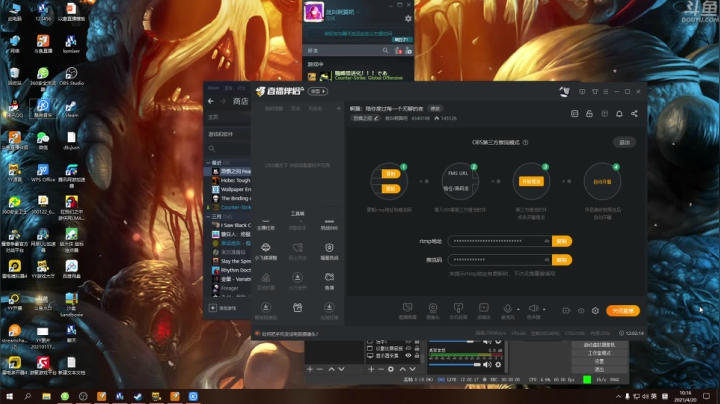Open the Steam menu in the Steam window
Viewport: 720px width, 404px height.
click(x=214, y=88)
